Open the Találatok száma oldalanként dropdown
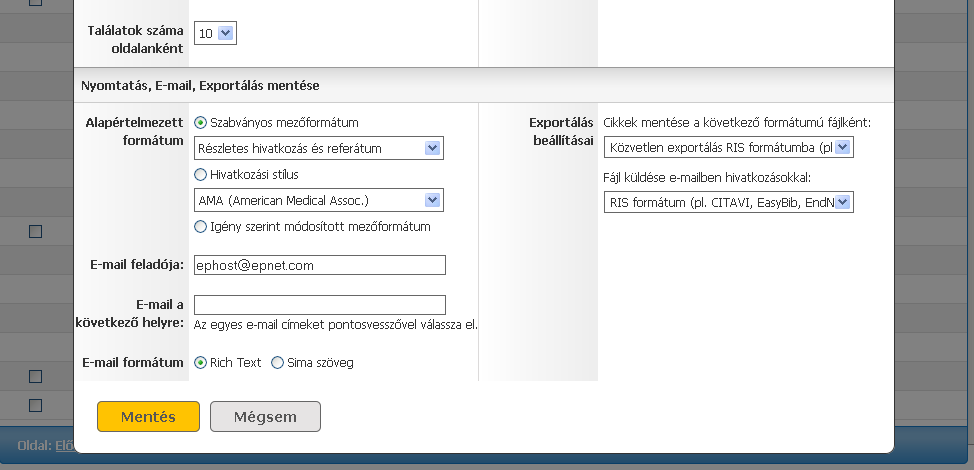974x470 pixels. coord(215,34)
